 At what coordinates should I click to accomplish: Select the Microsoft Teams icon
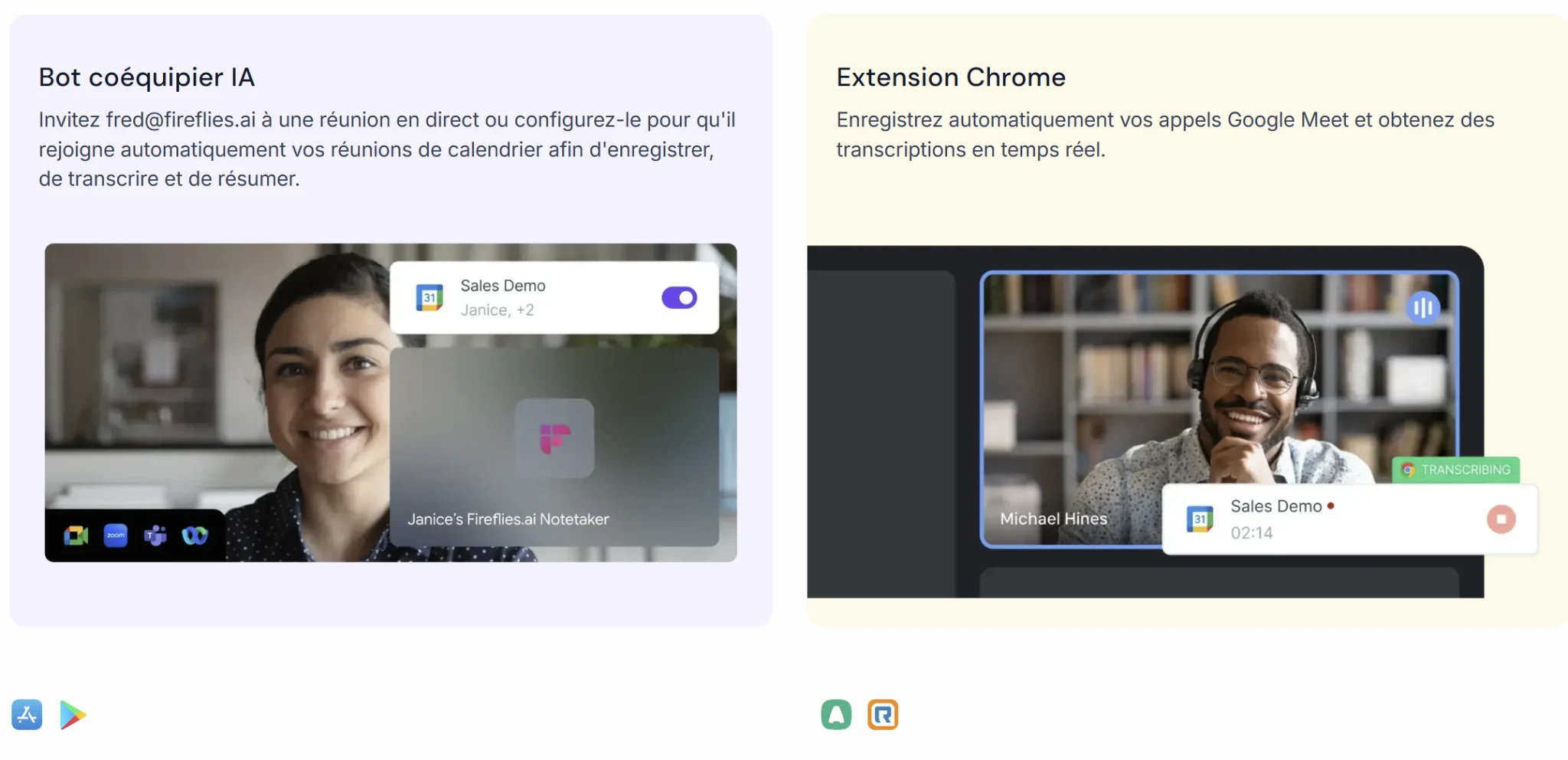coord(155,536)
